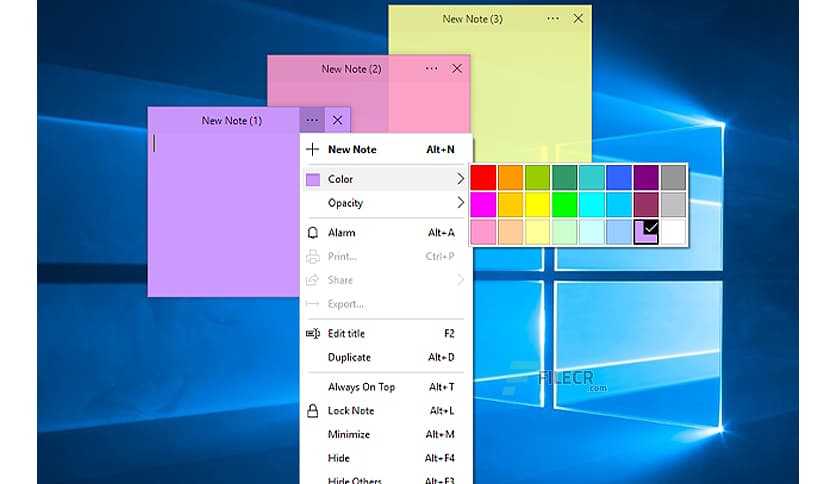Image resolution: width=836 pixels, height=484 pixels.
Task: Pick the light blue swatch in the bottom row
Action: coord(619,232)
